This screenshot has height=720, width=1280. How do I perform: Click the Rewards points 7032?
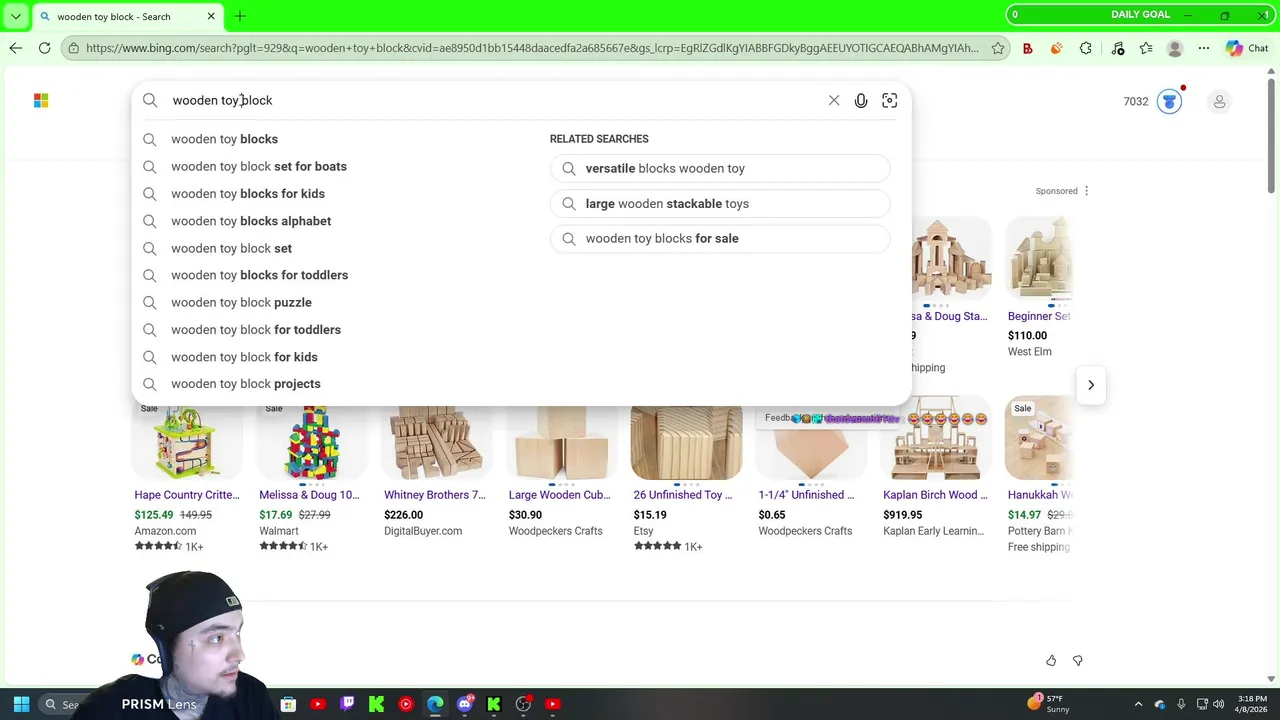[x=1136, y=101]
